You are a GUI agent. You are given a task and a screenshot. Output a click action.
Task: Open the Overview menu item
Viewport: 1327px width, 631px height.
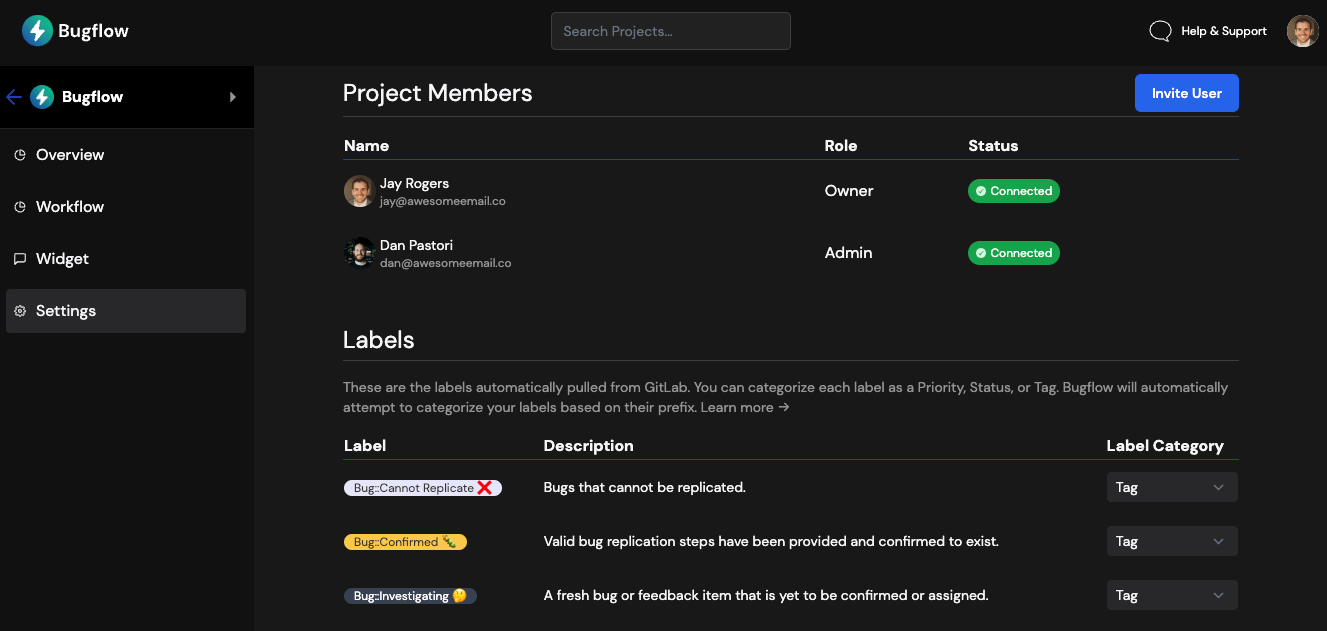tap(126, 155)
